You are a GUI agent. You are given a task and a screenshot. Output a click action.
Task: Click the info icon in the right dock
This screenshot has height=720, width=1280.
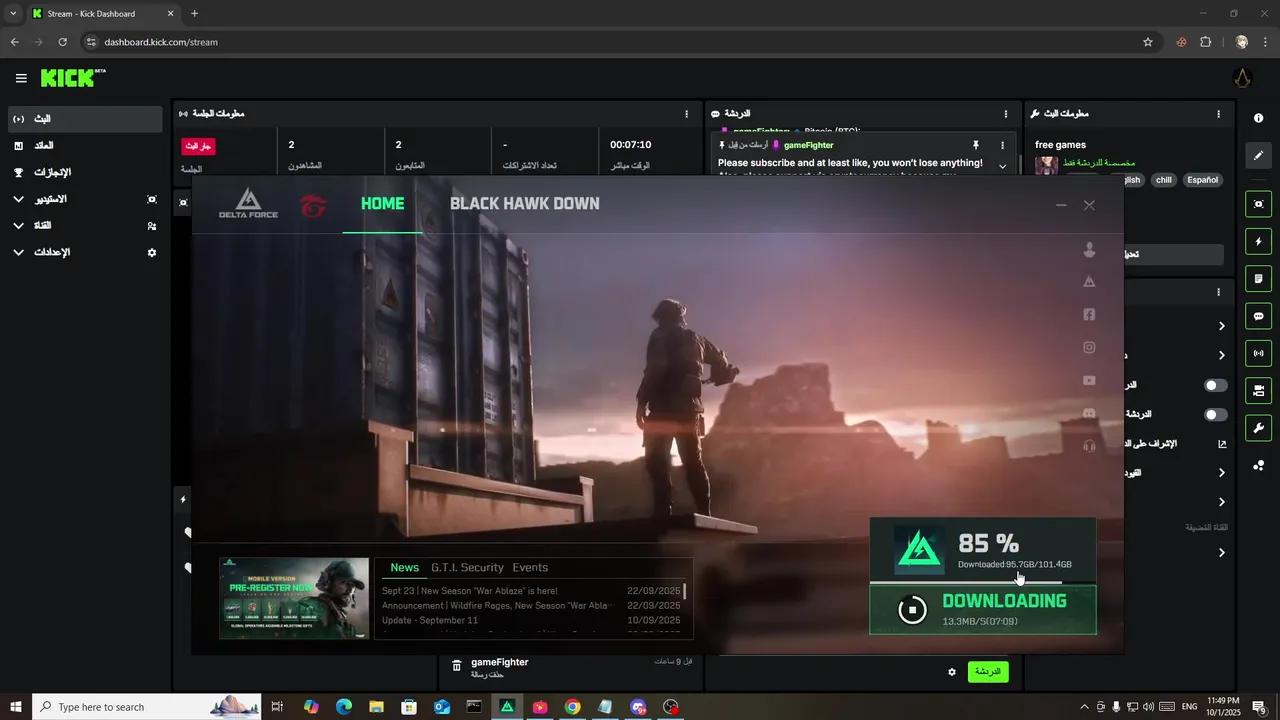[x=1258, y=118]
